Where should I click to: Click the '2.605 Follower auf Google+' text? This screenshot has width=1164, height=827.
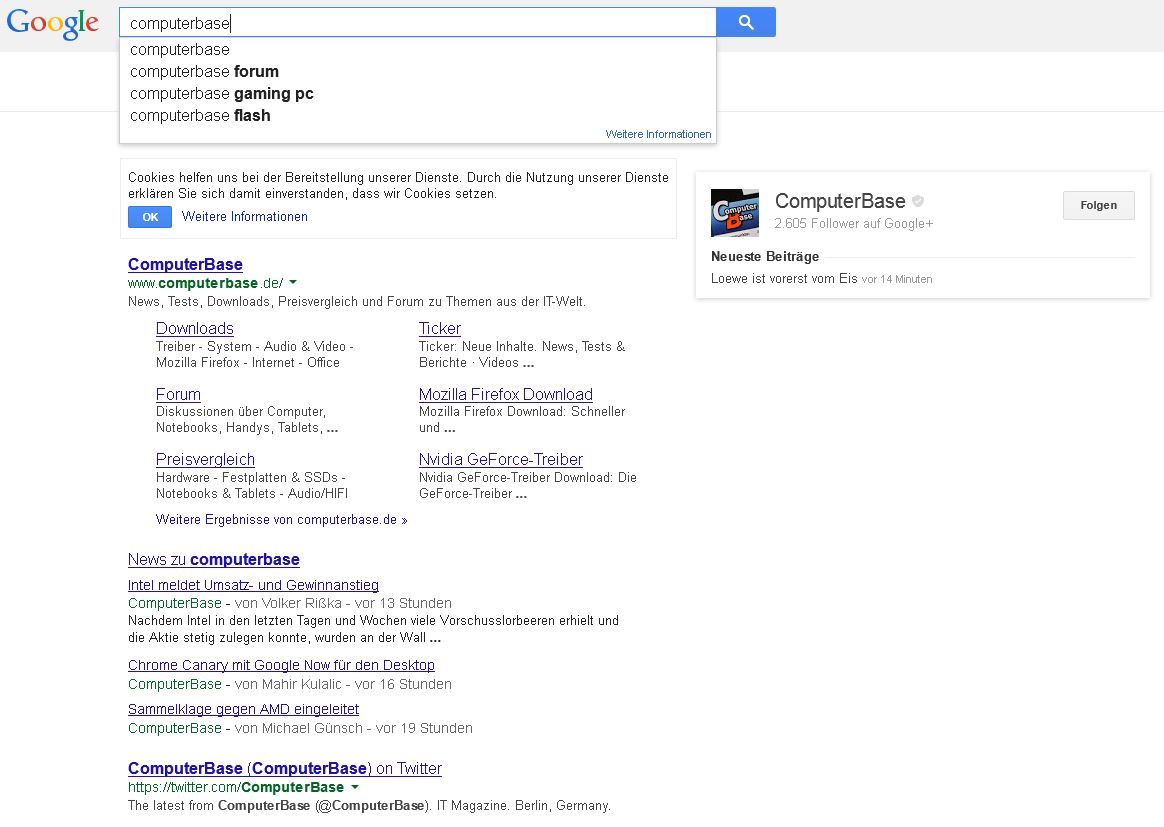(854, 223)
